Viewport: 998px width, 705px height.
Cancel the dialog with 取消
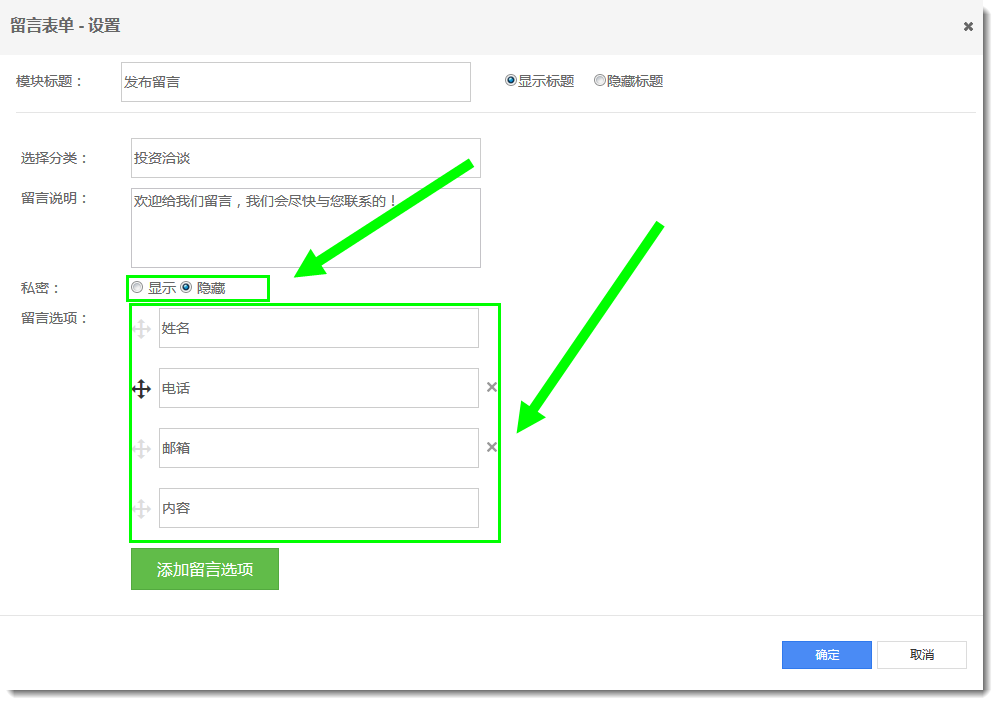[921, 655]
